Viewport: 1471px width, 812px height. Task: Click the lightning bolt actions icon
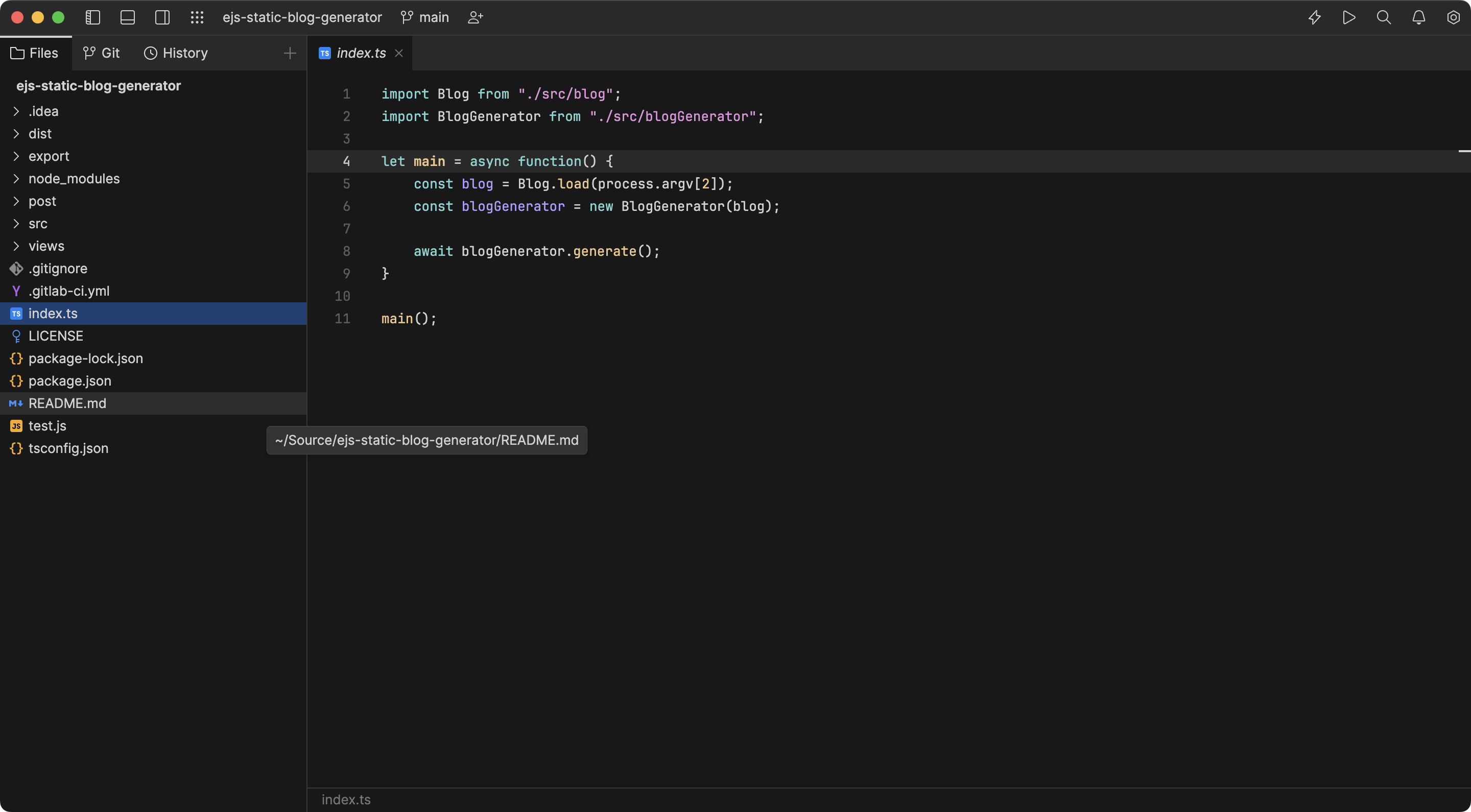[1315, 18]
